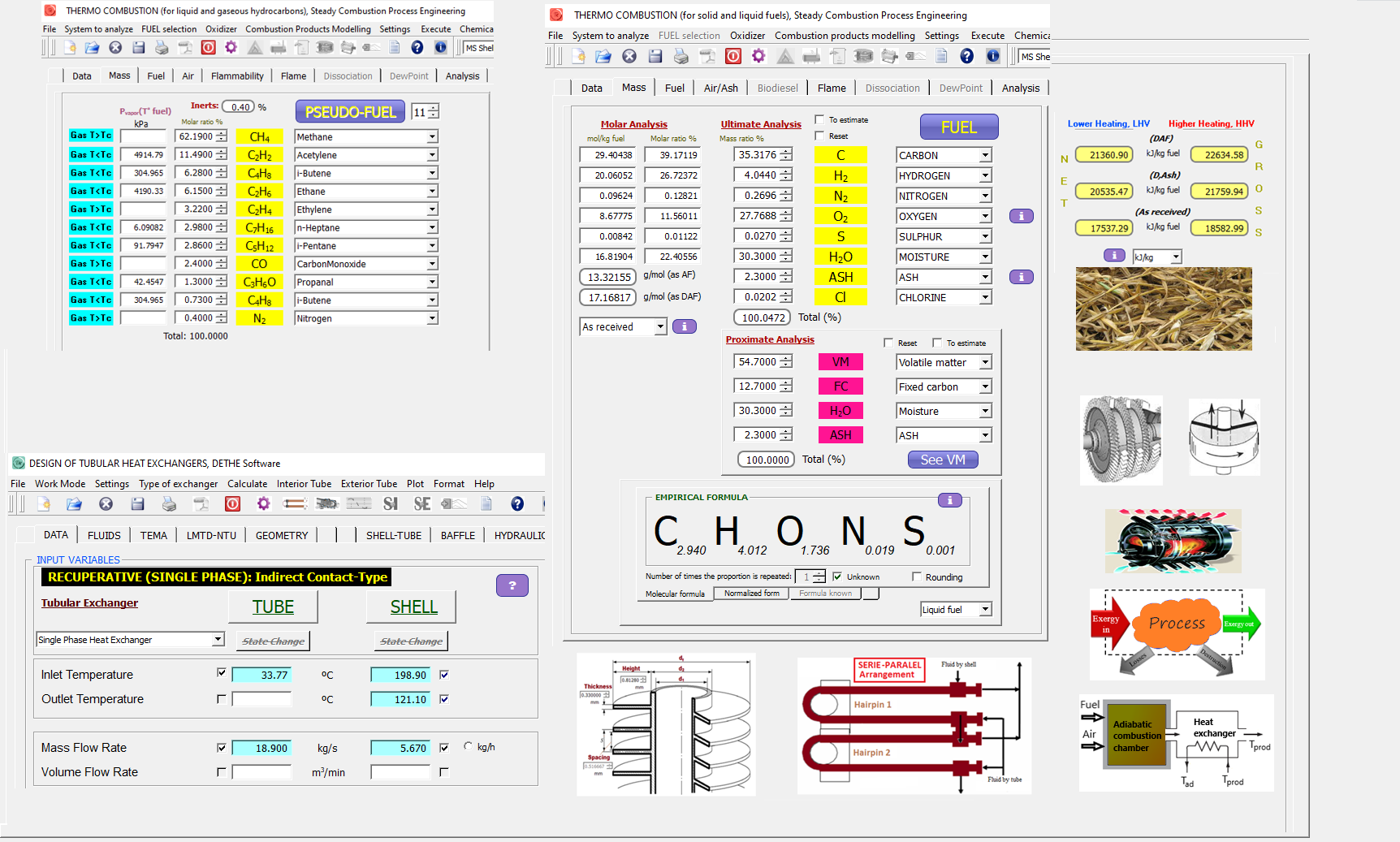1400x842 pixels.
Task: Tick Ultimate Analysis 'To estimate' checkbox
Action: (x=819, y=119)
